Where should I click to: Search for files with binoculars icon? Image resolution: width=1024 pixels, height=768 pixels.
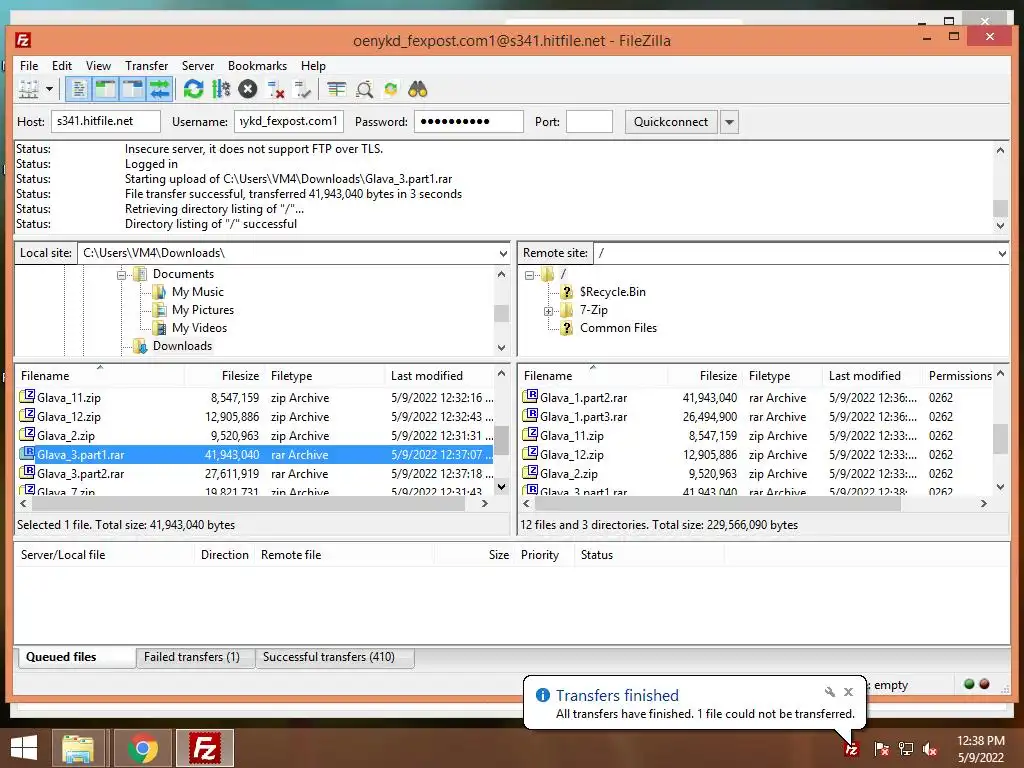(x=417, y=89)
